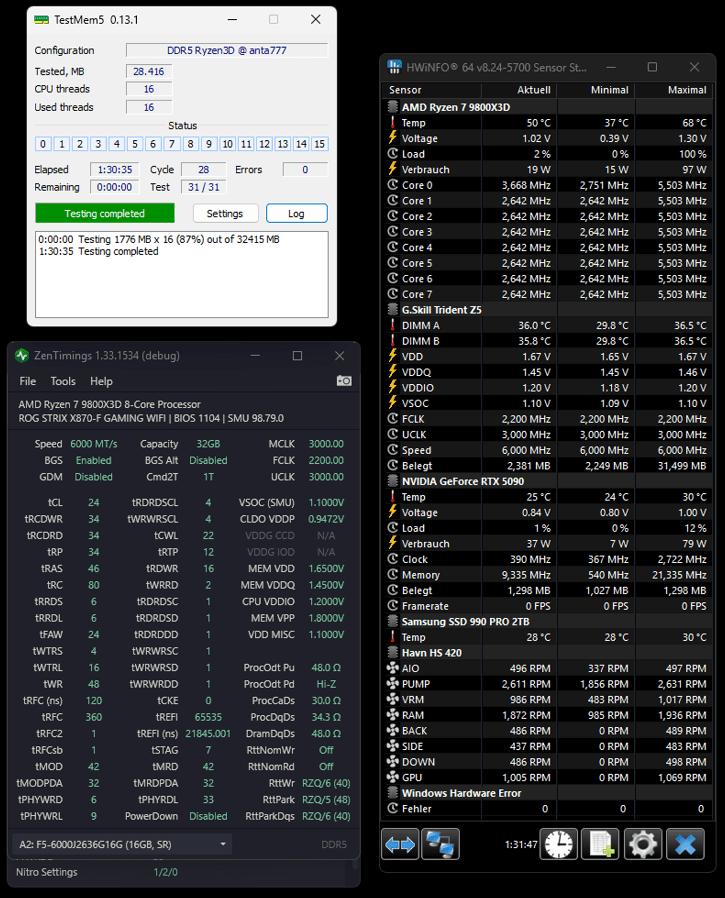Click Samsung SSD 990 PRO group icon
This screenshot has width=725, height=898.
click(392, 621)
